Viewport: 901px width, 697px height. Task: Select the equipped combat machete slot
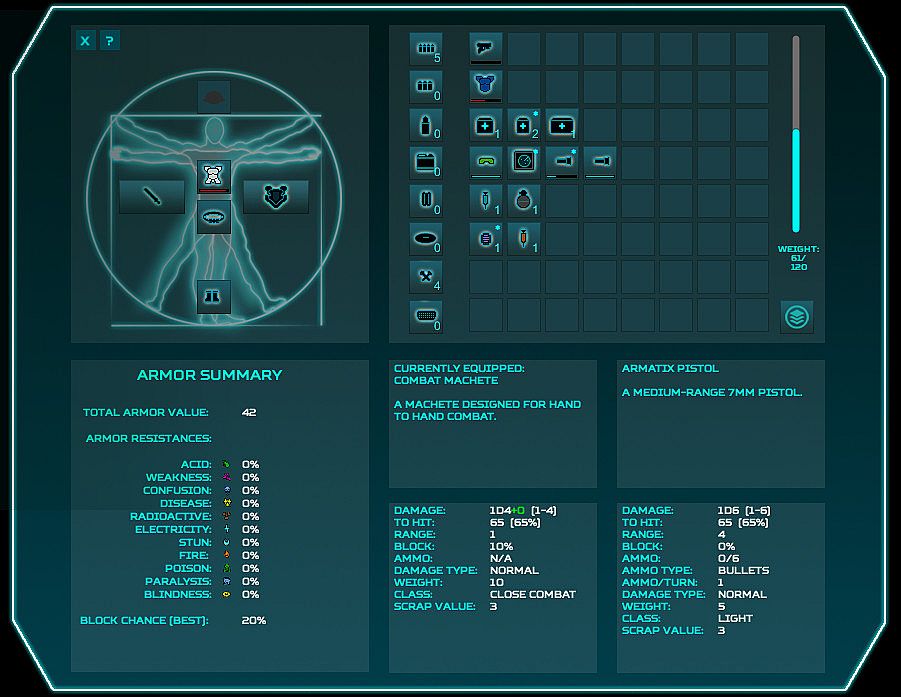[152, 197]
